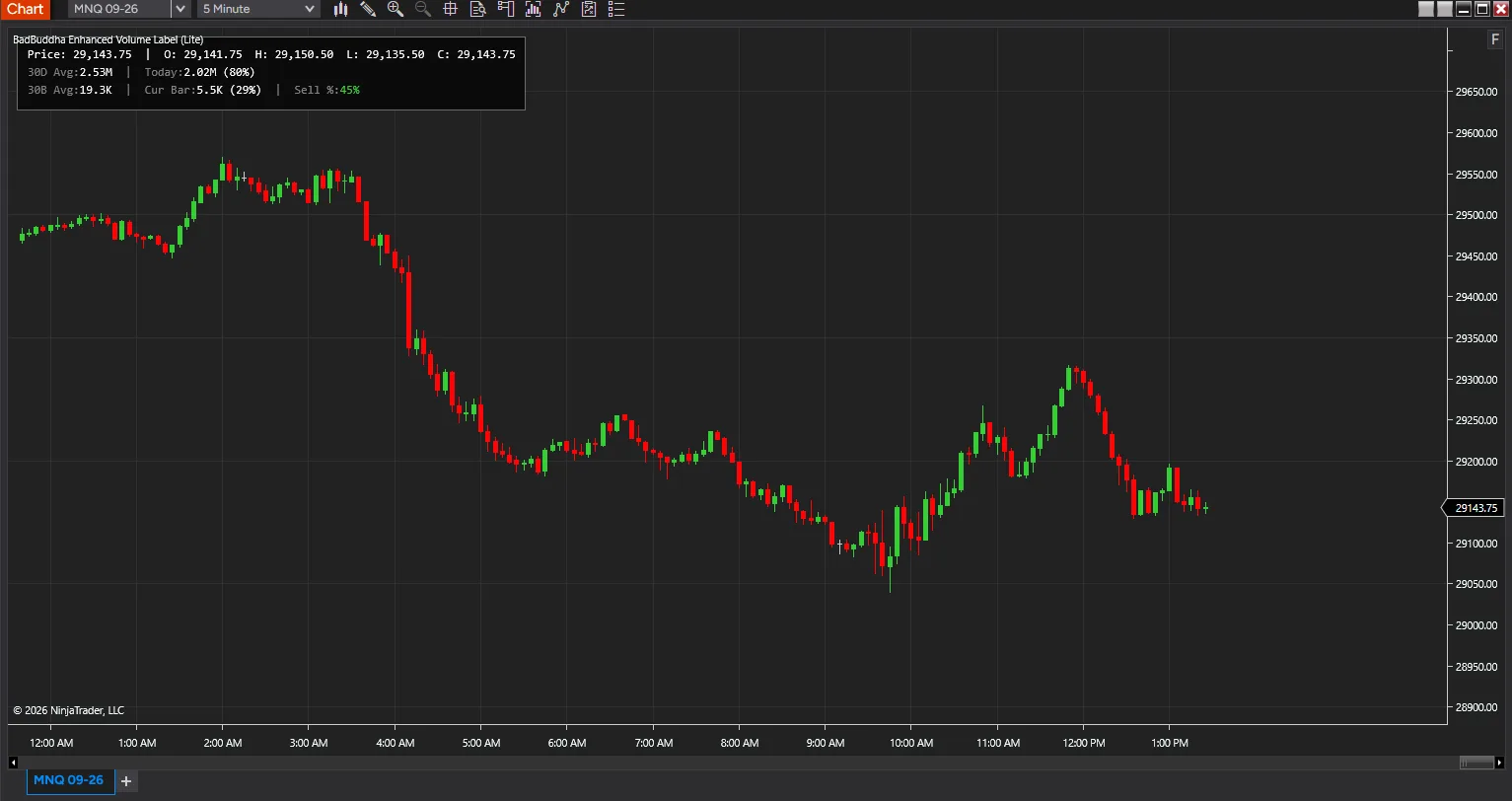The image size is (1512, 801).
Task: Activate the Zoom In magnifier
Action: tap(396, 9)
